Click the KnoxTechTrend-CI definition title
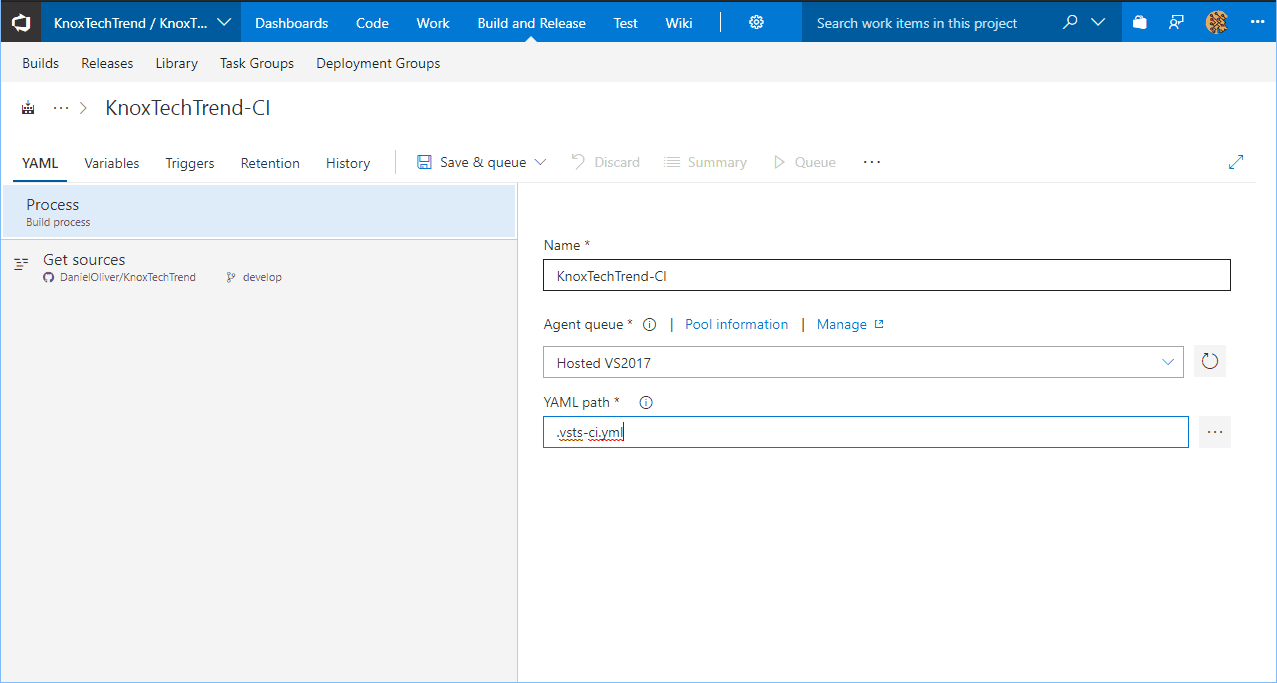Screen dimensions: 1277x683 pyautogui.click(x=188, y=108)
